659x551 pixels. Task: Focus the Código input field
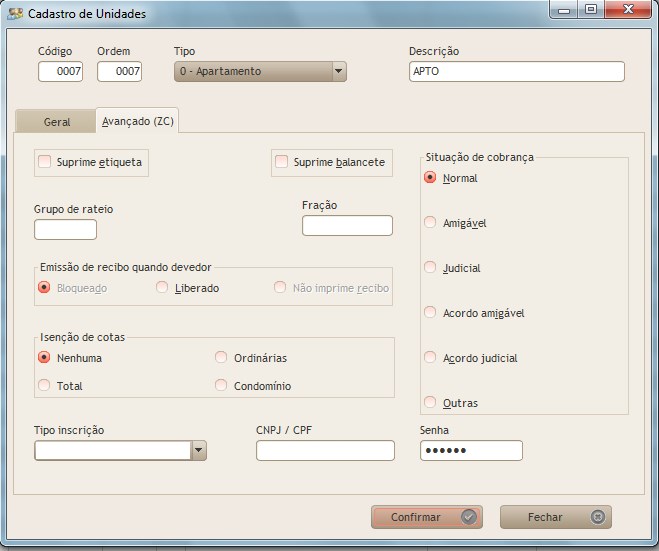point(60,71)
